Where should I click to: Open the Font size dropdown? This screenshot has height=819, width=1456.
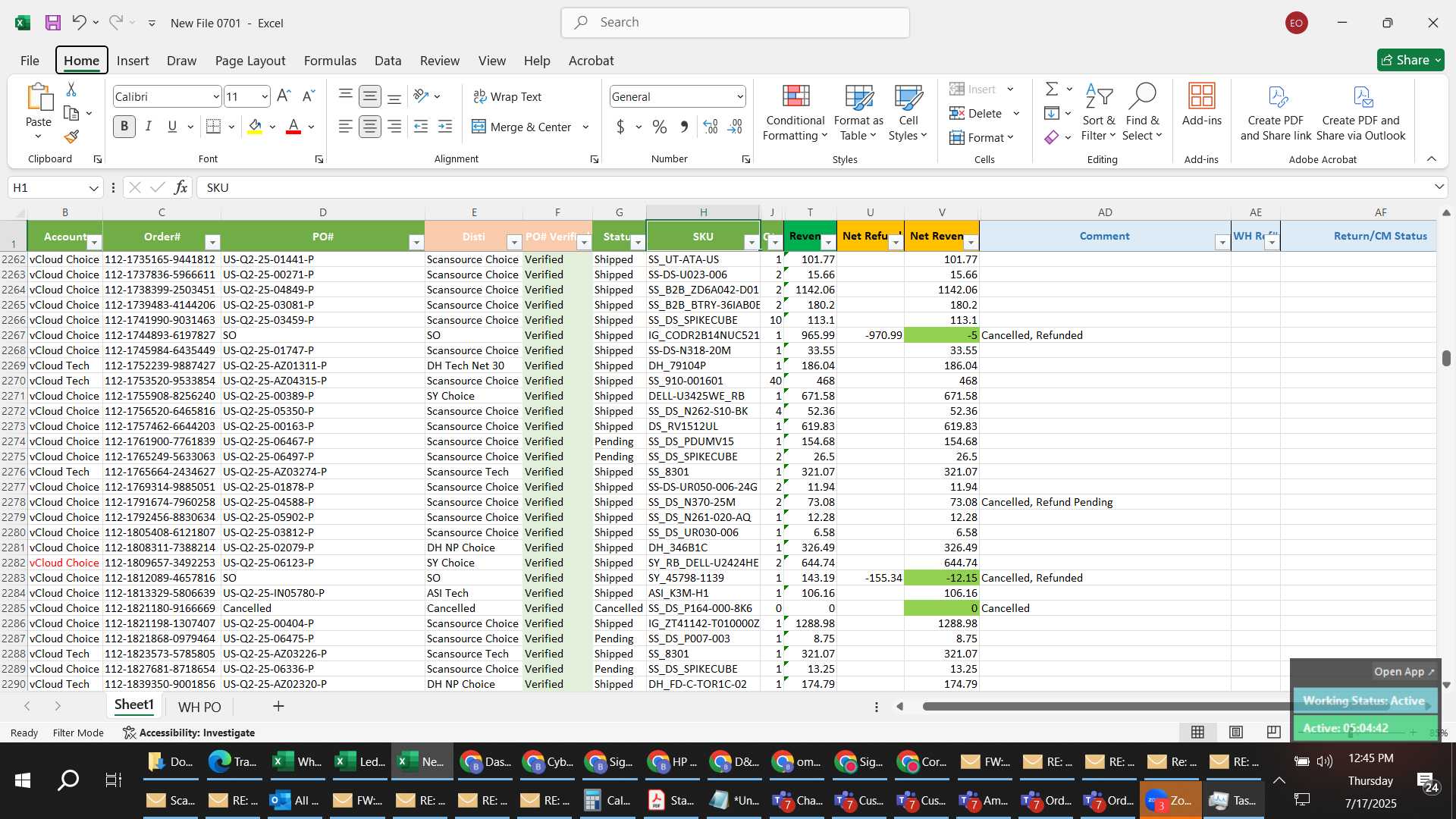264,96
